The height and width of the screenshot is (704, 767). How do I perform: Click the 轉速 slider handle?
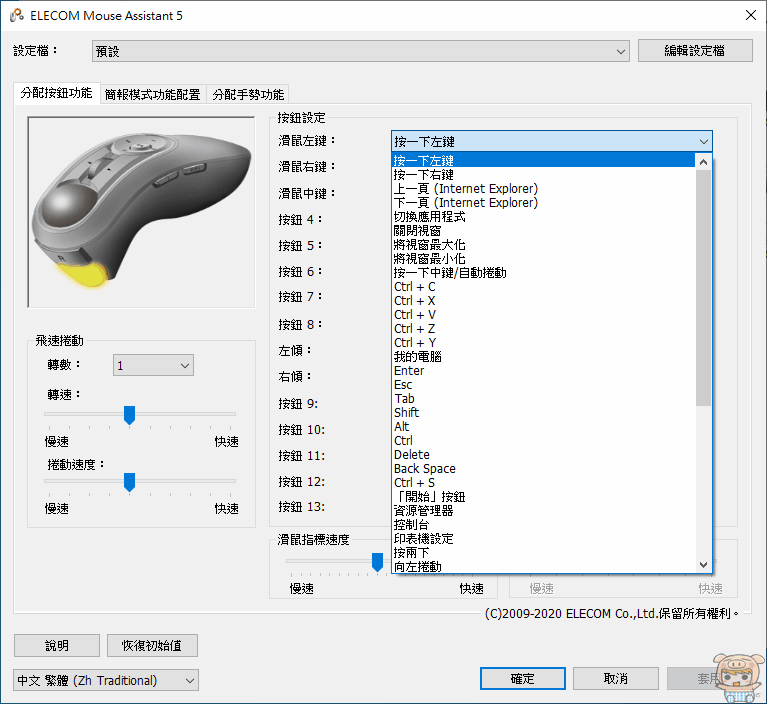[x=129, y=415]
